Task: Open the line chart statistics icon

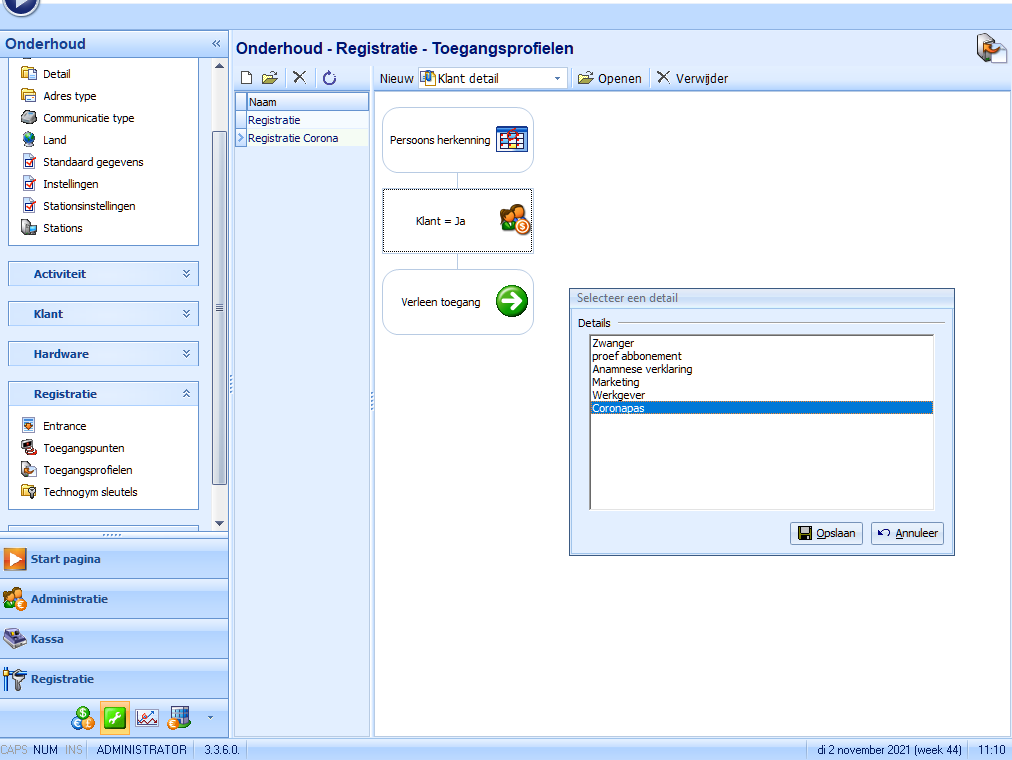Action: click(147, 717)
